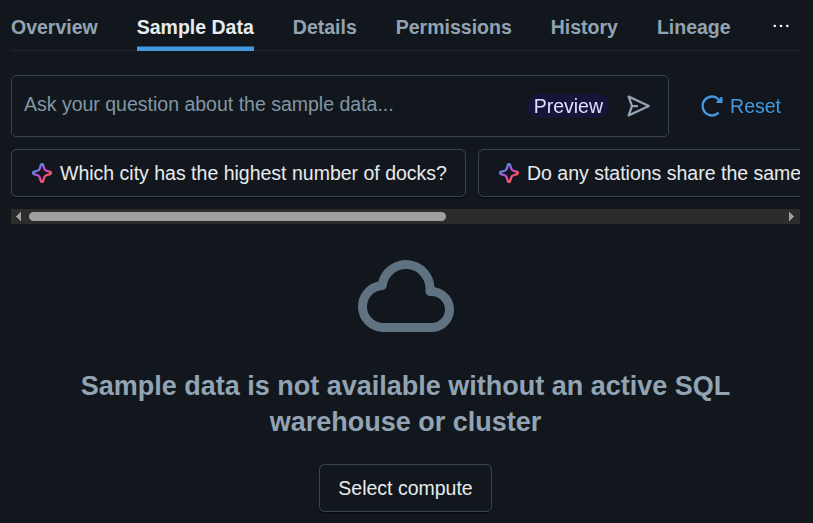Show the History tab
The image size is (813, 523).
coord(584,27)
